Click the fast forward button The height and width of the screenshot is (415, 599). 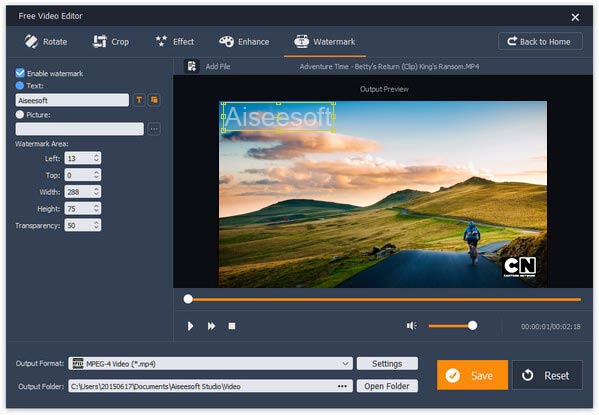[x=211, y=326]
